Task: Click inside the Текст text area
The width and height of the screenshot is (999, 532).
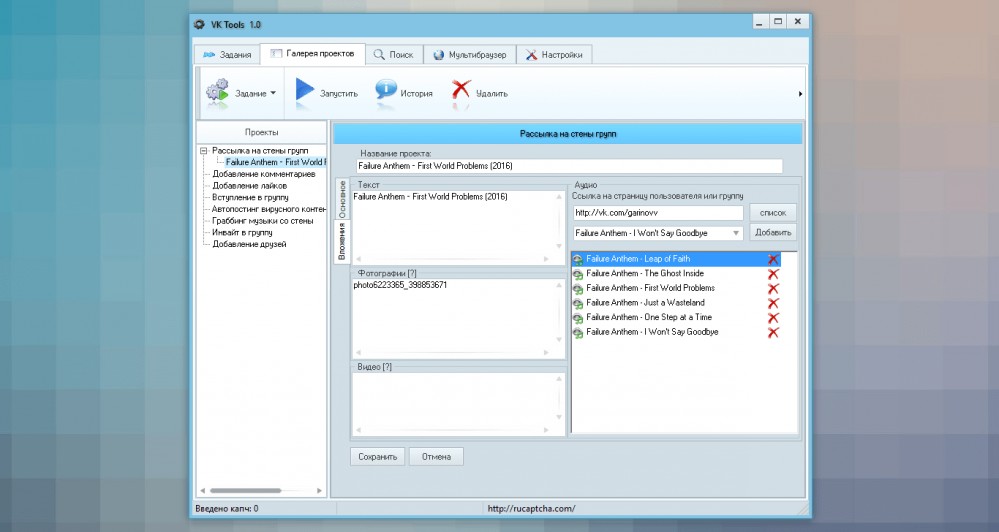Action: click(457, 227)
